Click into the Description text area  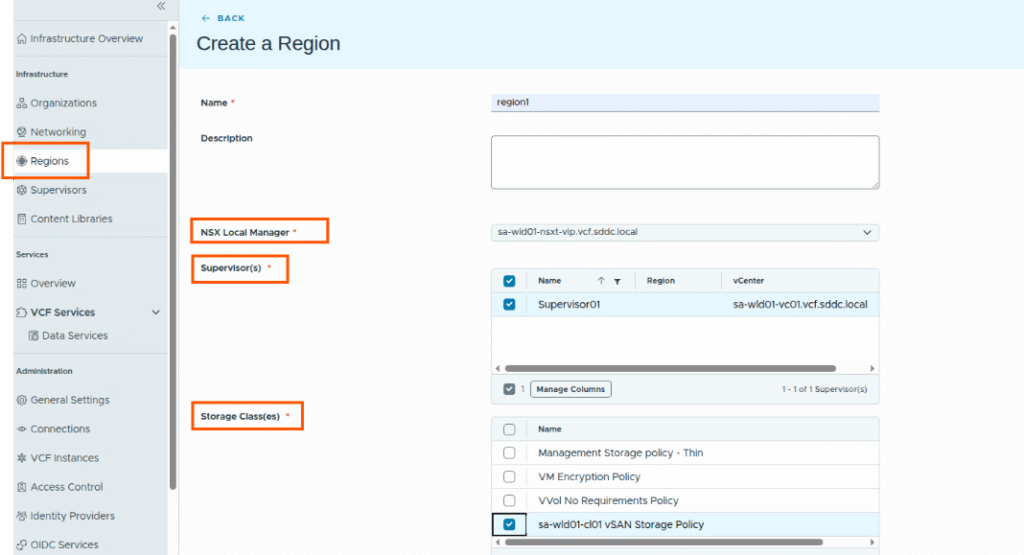(x=684, y=162)
